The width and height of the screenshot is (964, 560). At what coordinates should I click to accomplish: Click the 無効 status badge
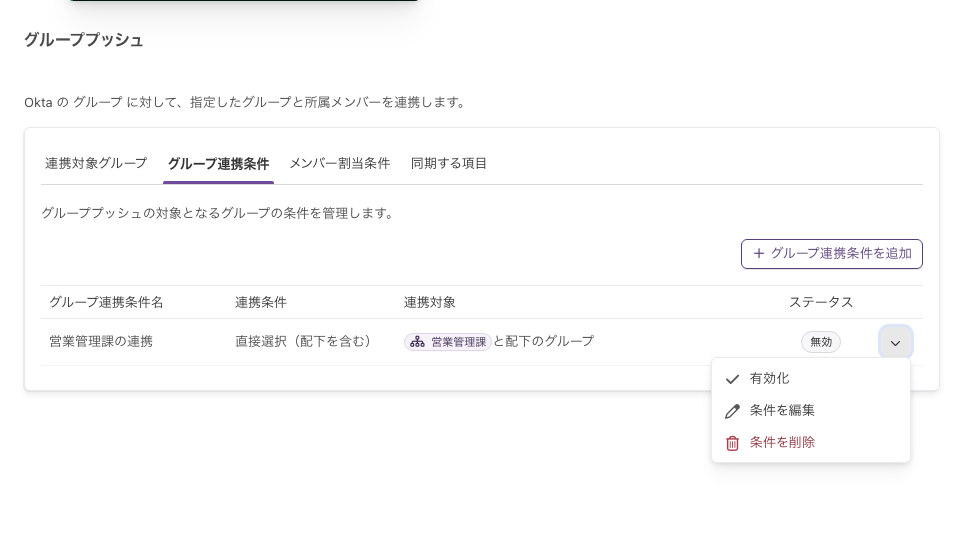[821, 342]
